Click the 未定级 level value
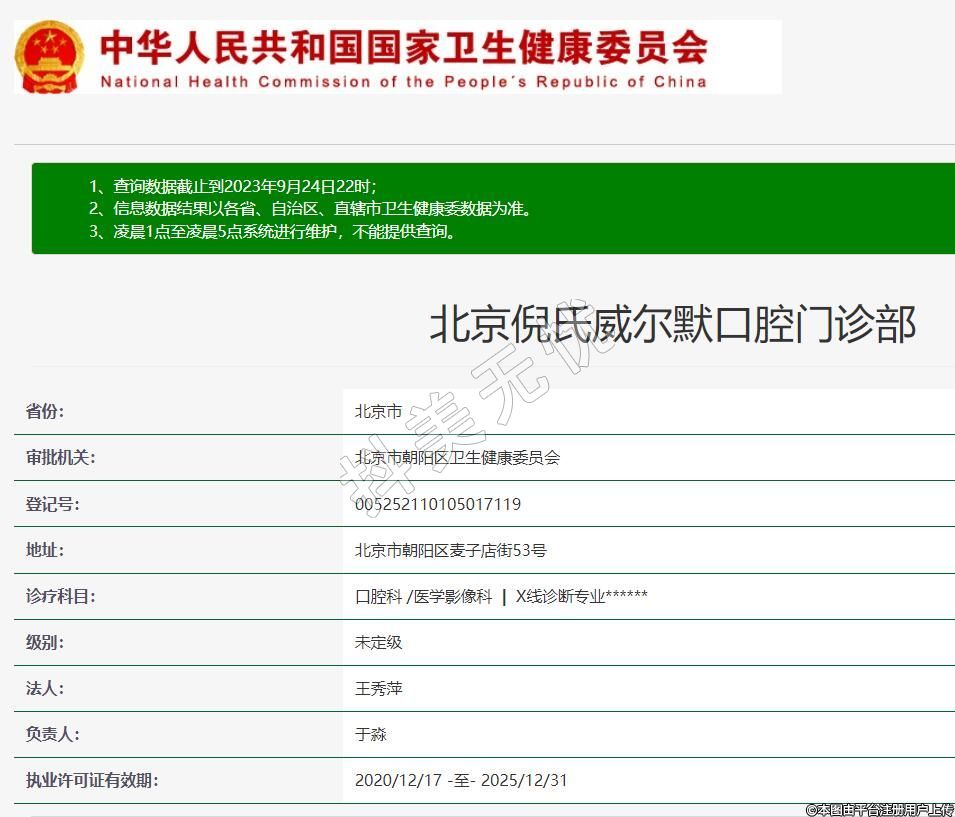The image size is (955, 817). coord(378,642)
